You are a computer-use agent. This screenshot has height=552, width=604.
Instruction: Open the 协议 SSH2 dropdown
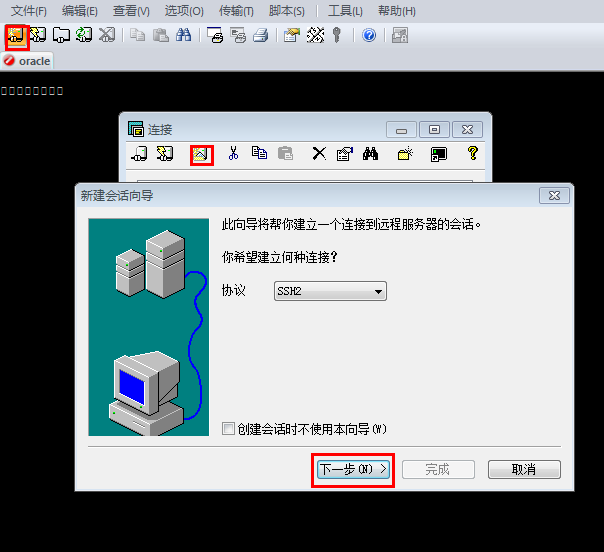point(330,291)
